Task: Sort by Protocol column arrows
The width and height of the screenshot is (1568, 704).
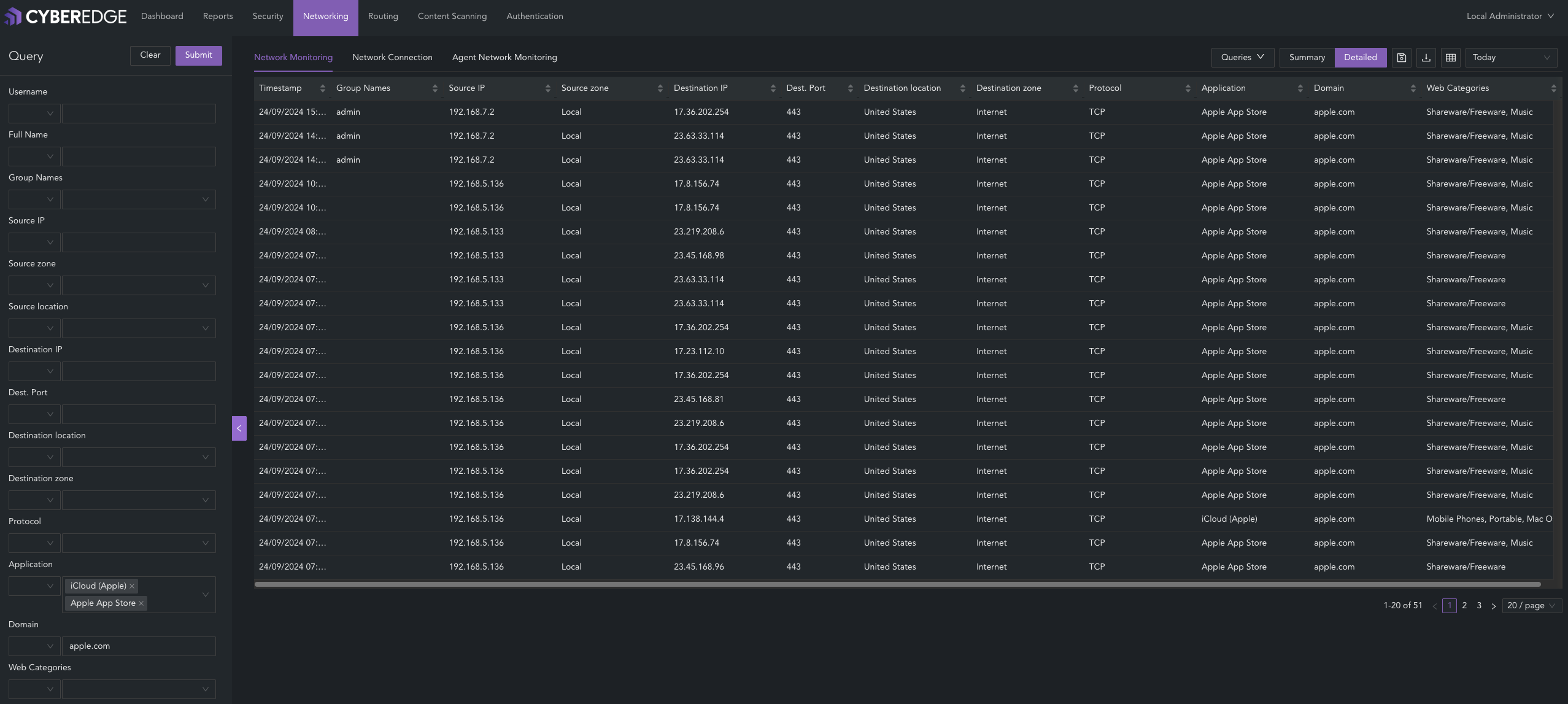Action: tap(1188, 88)
